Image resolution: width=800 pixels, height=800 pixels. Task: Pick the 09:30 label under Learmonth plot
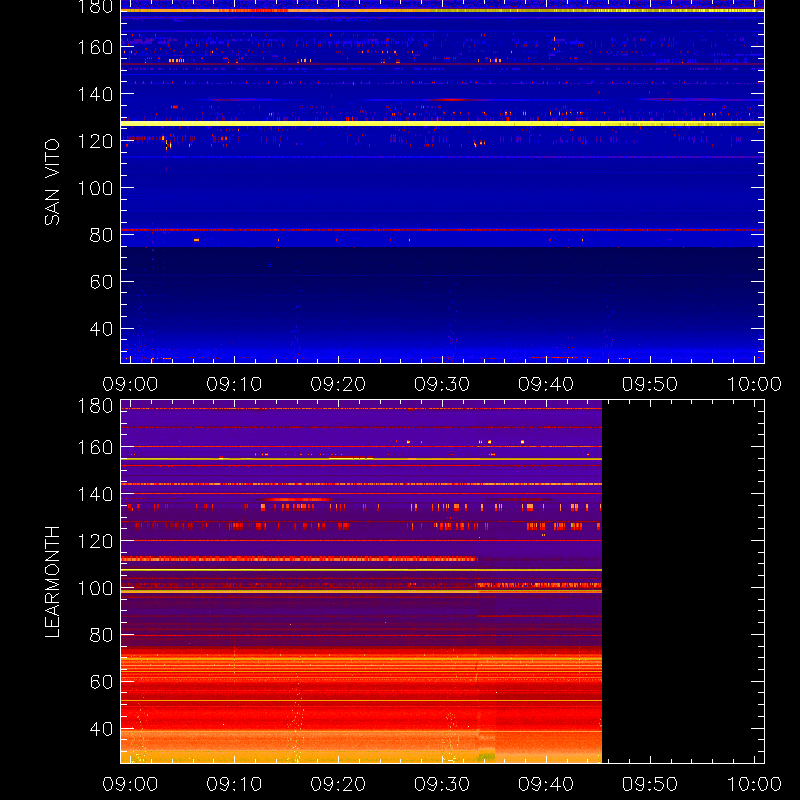[x=442, y=784]
